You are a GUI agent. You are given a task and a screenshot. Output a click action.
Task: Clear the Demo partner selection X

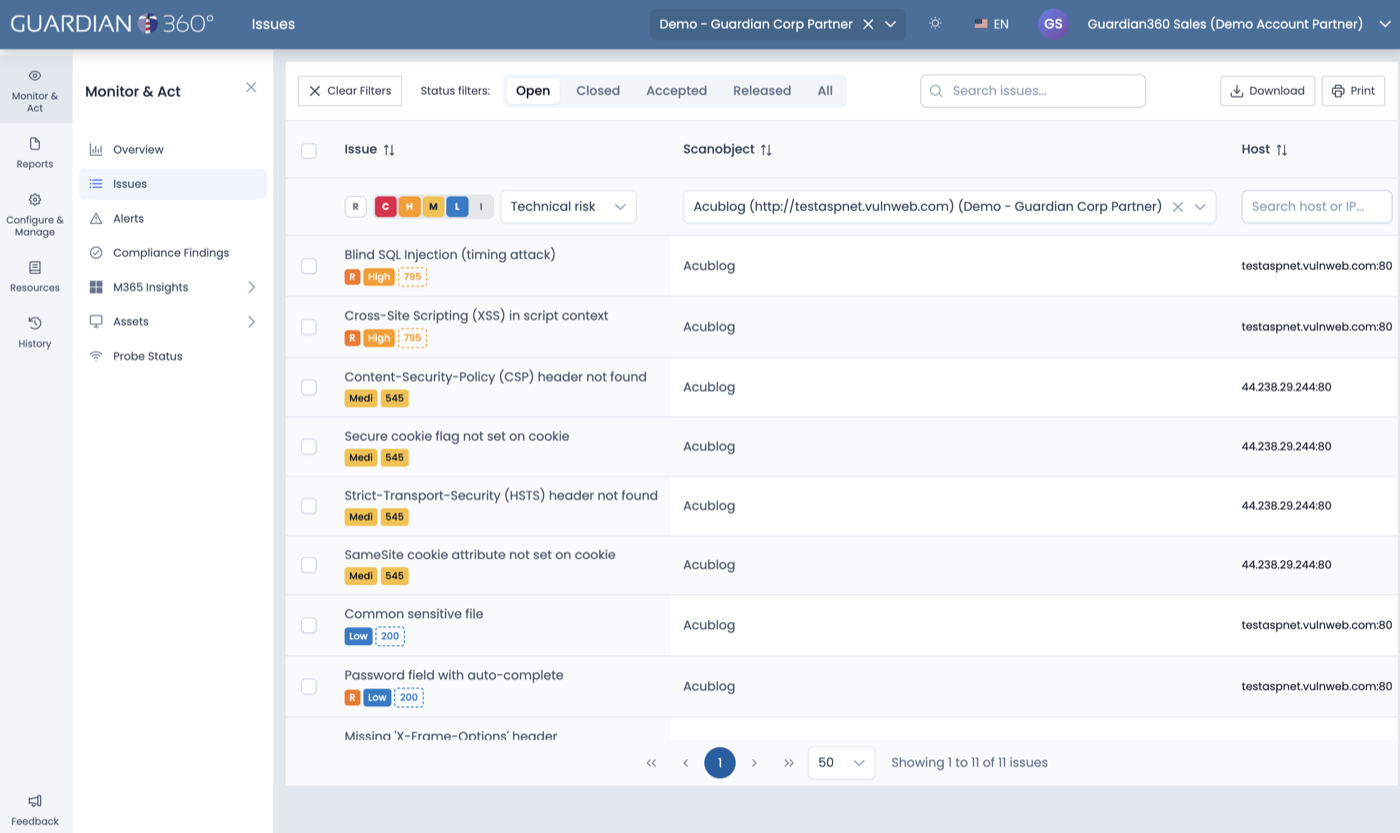click(868, 24)
